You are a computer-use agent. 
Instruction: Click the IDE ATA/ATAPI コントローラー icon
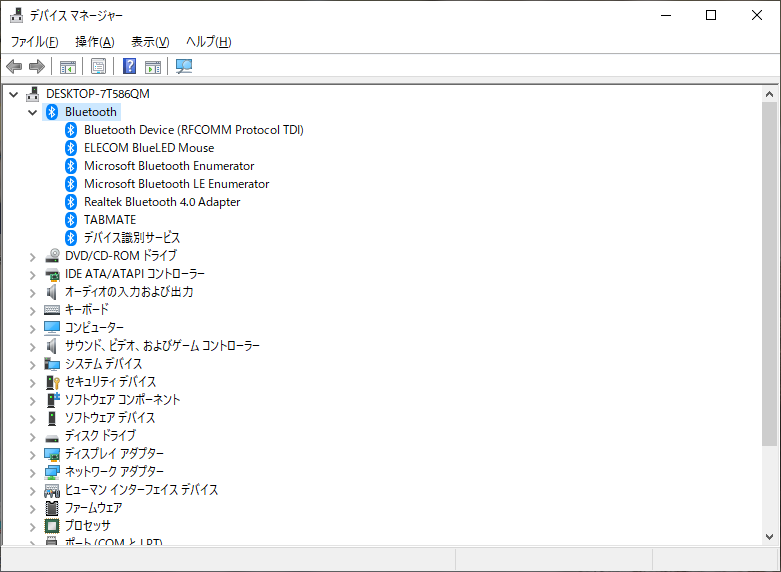pyautogui.click(x=52, y=274)
